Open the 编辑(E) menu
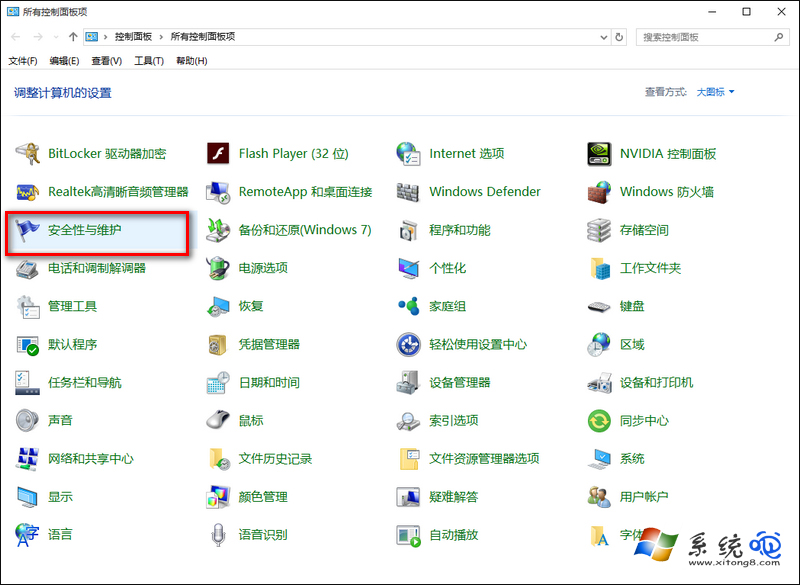This screenshot has width=800, height=585. 64,61
